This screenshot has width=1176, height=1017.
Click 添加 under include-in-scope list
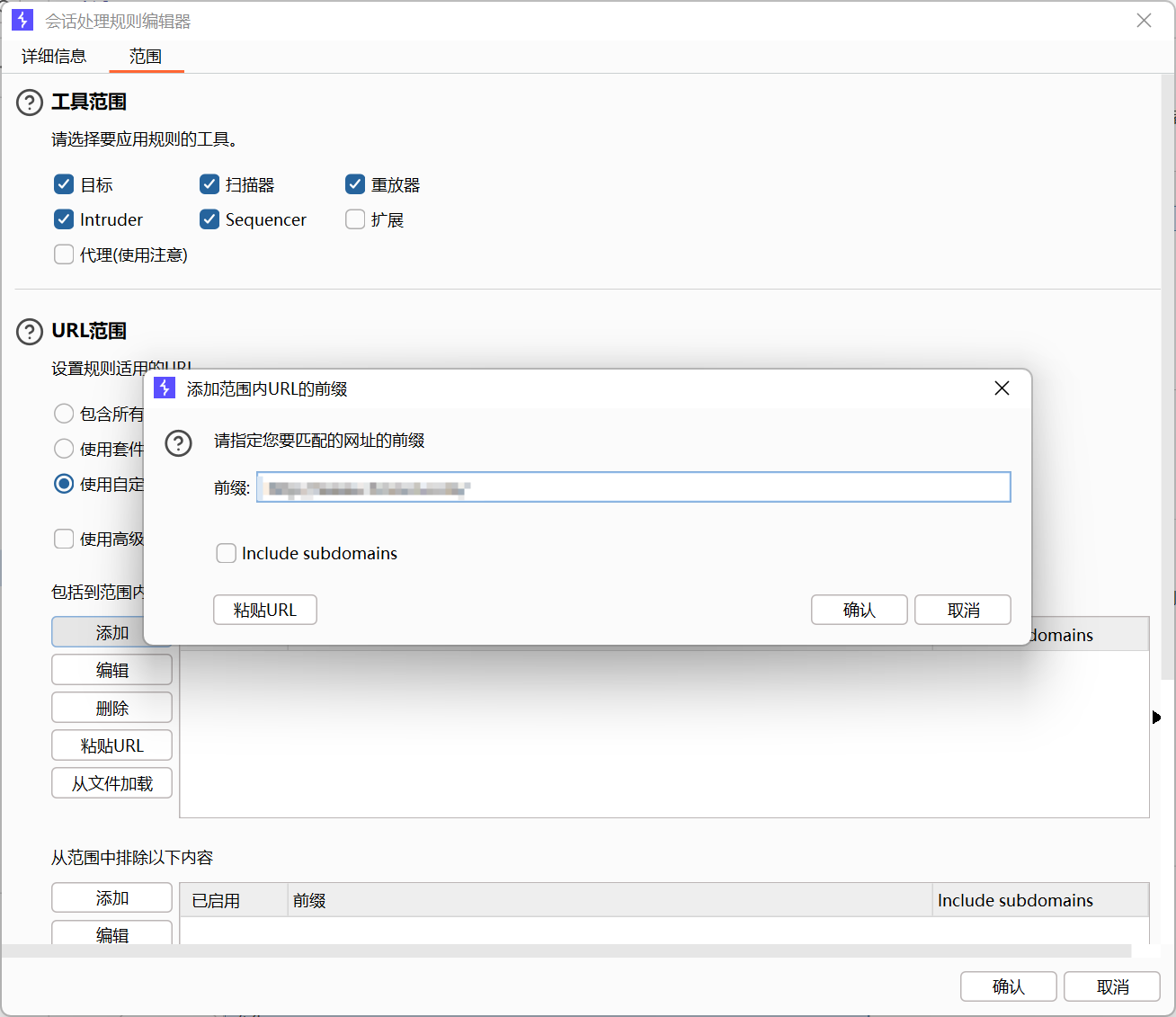tap(111, 632)
